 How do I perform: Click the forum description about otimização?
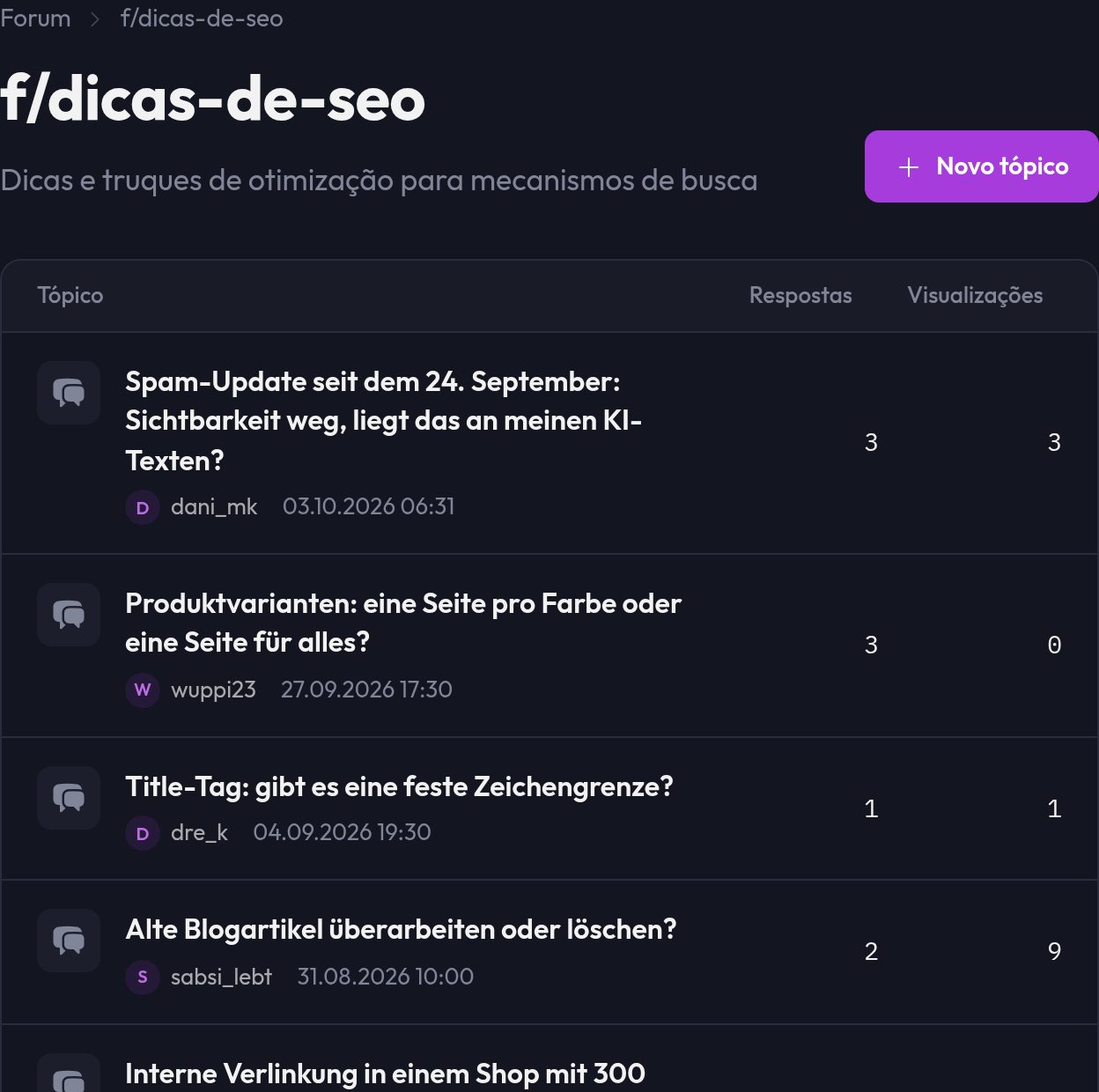379,181
